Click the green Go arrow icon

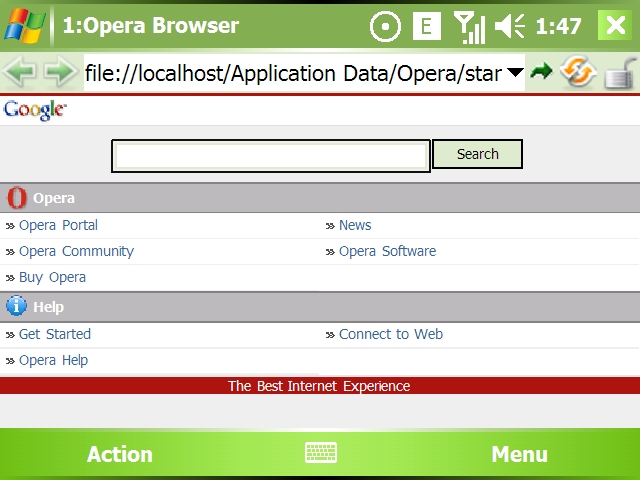(x=541, y=72)
